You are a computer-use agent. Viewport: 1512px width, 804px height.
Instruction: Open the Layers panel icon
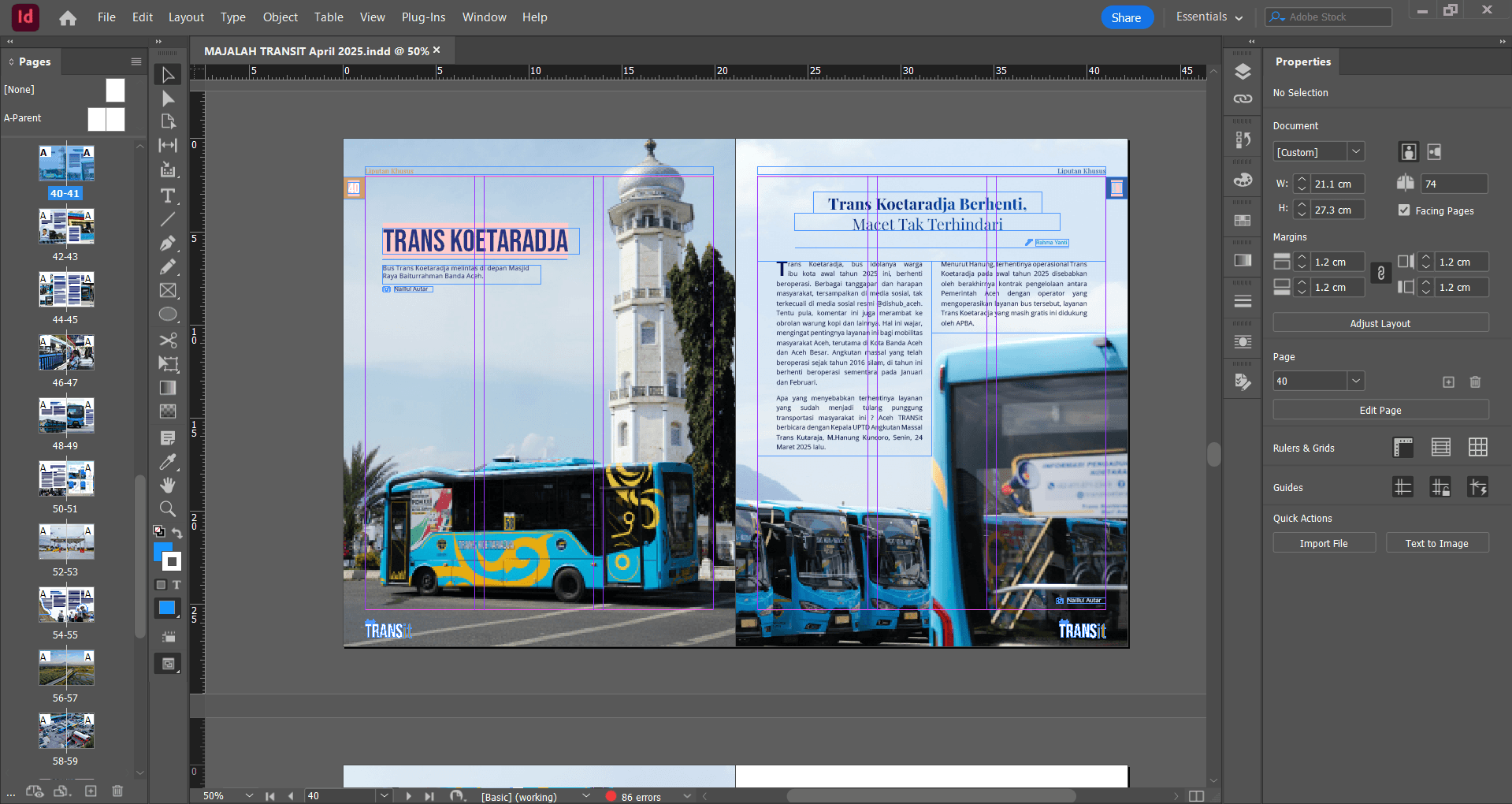1243,72
